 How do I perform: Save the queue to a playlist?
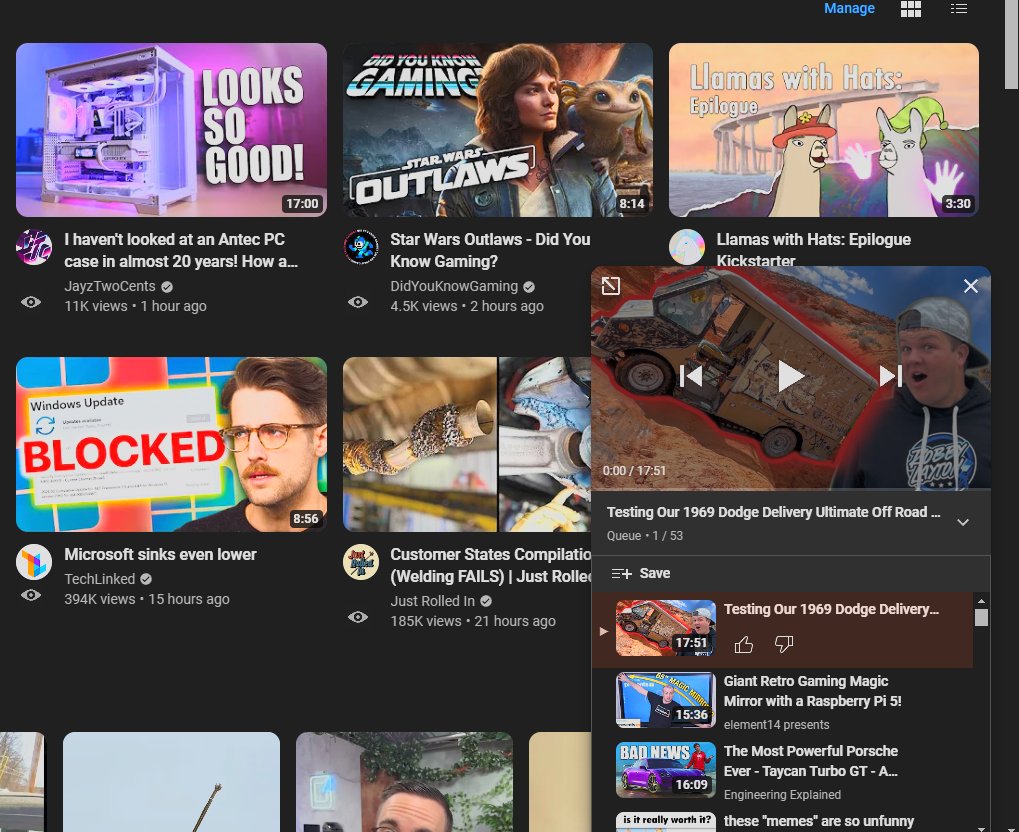click(641, 573)
